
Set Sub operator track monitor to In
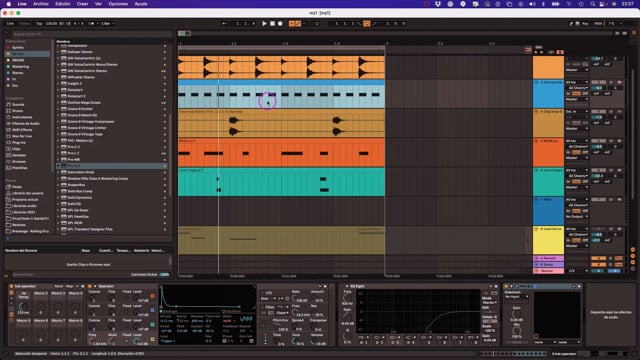[568, 93]
